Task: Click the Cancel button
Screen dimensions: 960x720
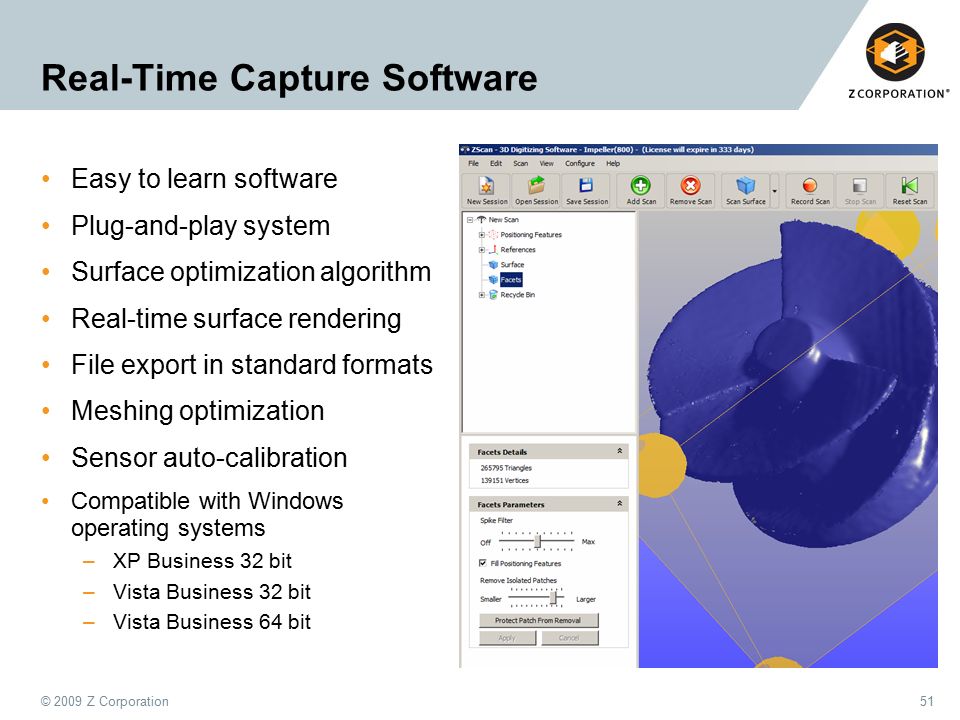Action: (x=569, y=638)
